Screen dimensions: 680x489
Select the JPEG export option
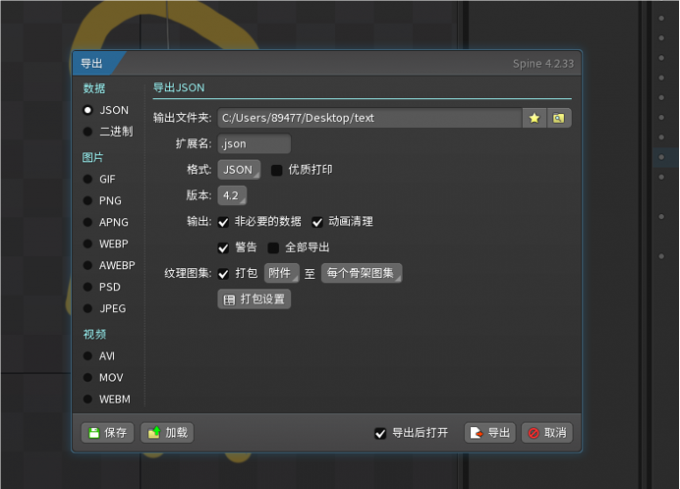coord(88,308)
